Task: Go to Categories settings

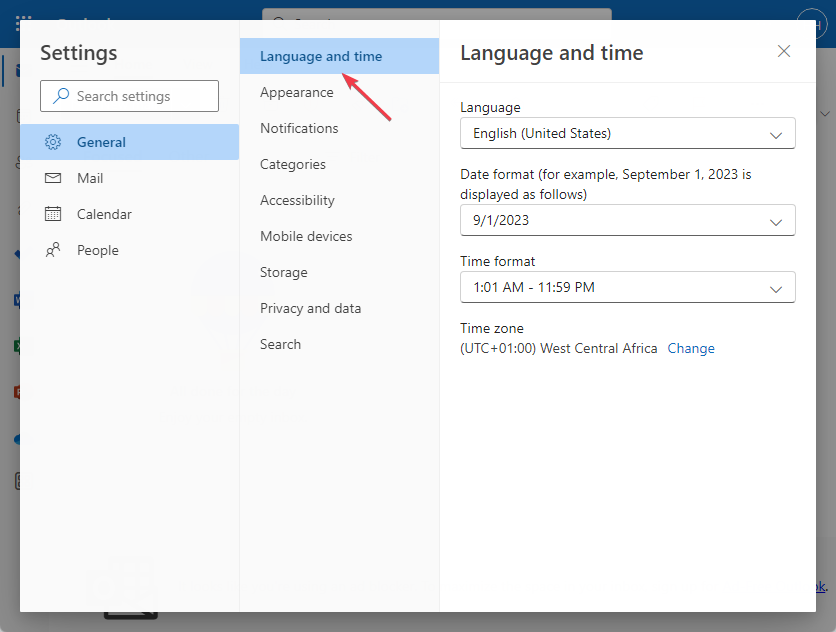Action: coord(293,164)
